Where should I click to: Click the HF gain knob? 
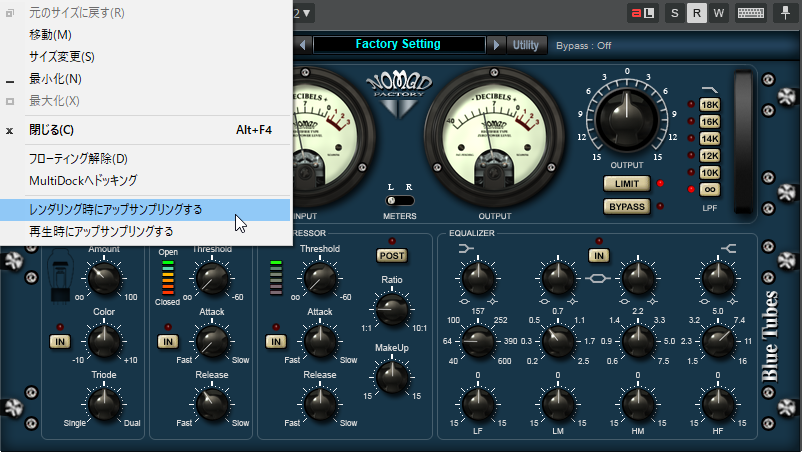click(718, 404)
